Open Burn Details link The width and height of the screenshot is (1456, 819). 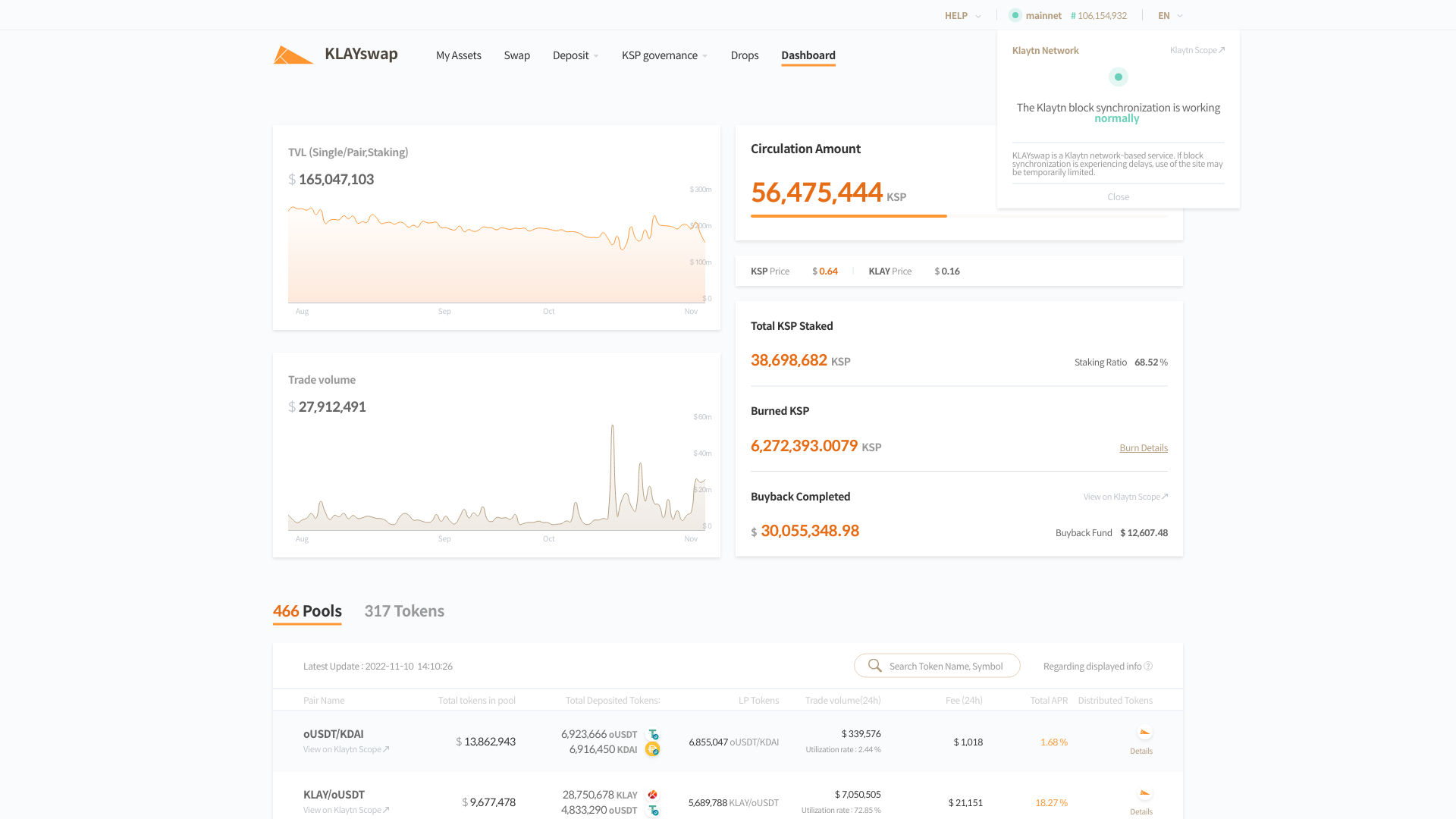1143,448
